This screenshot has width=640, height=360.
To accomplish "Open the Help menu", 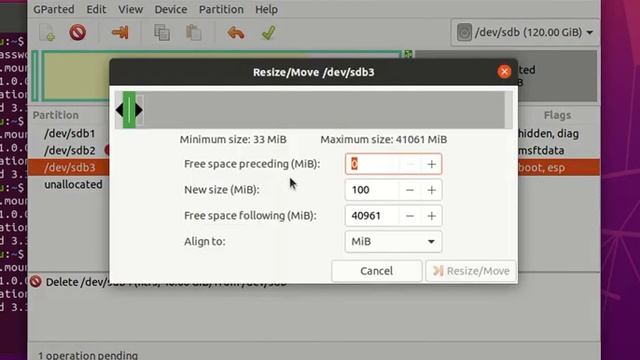I will (x=267, y=9).
